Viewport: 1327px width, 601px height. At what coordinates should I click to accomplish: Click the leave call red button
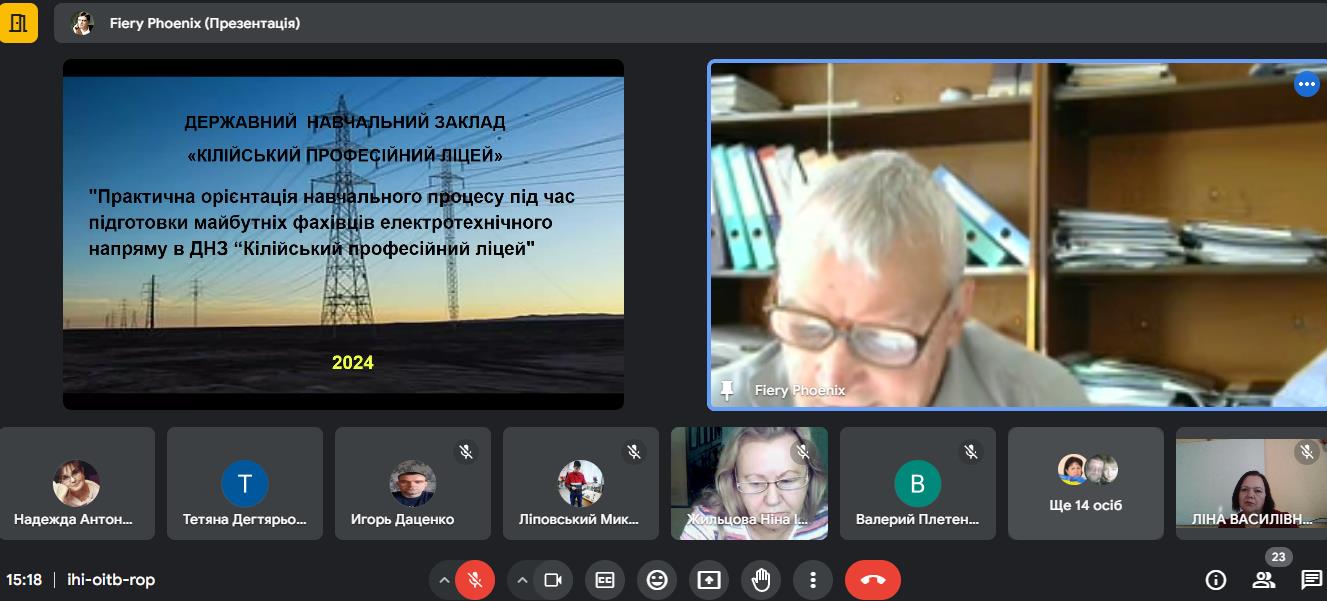tap(872, 580)
